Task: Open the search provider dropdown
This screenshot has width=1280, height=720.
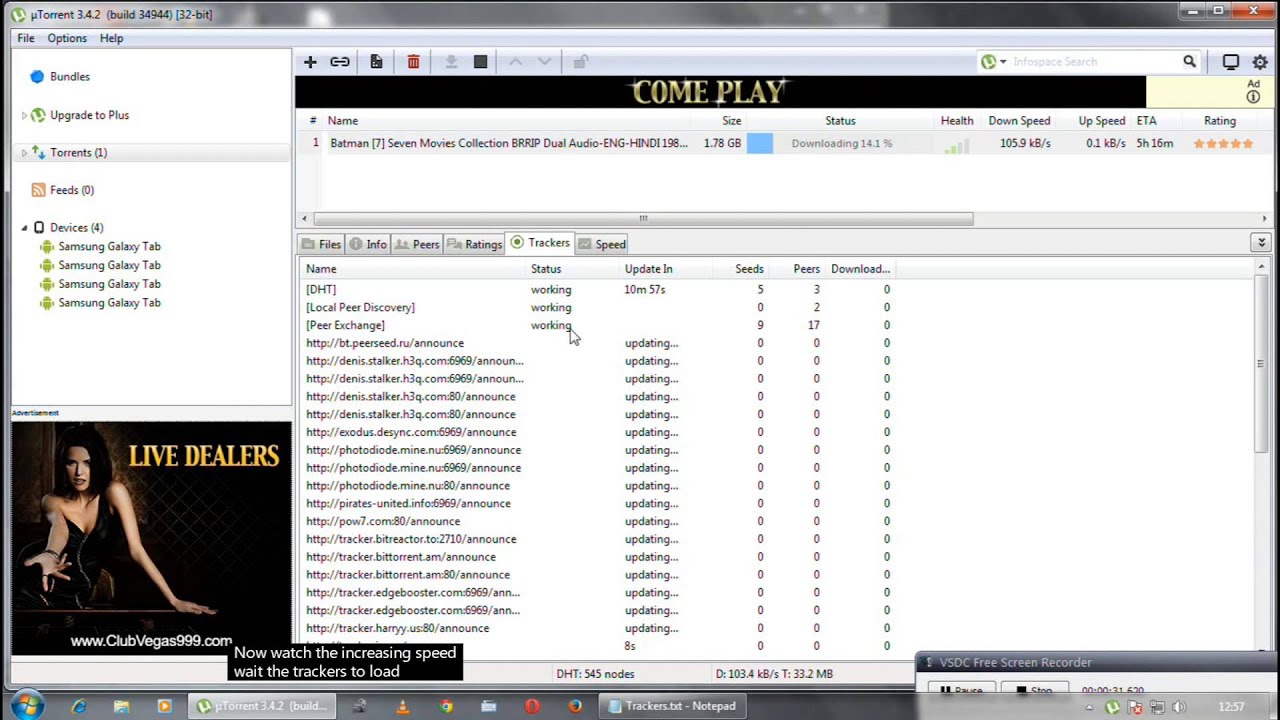Action: click(x=1003, y=62)
